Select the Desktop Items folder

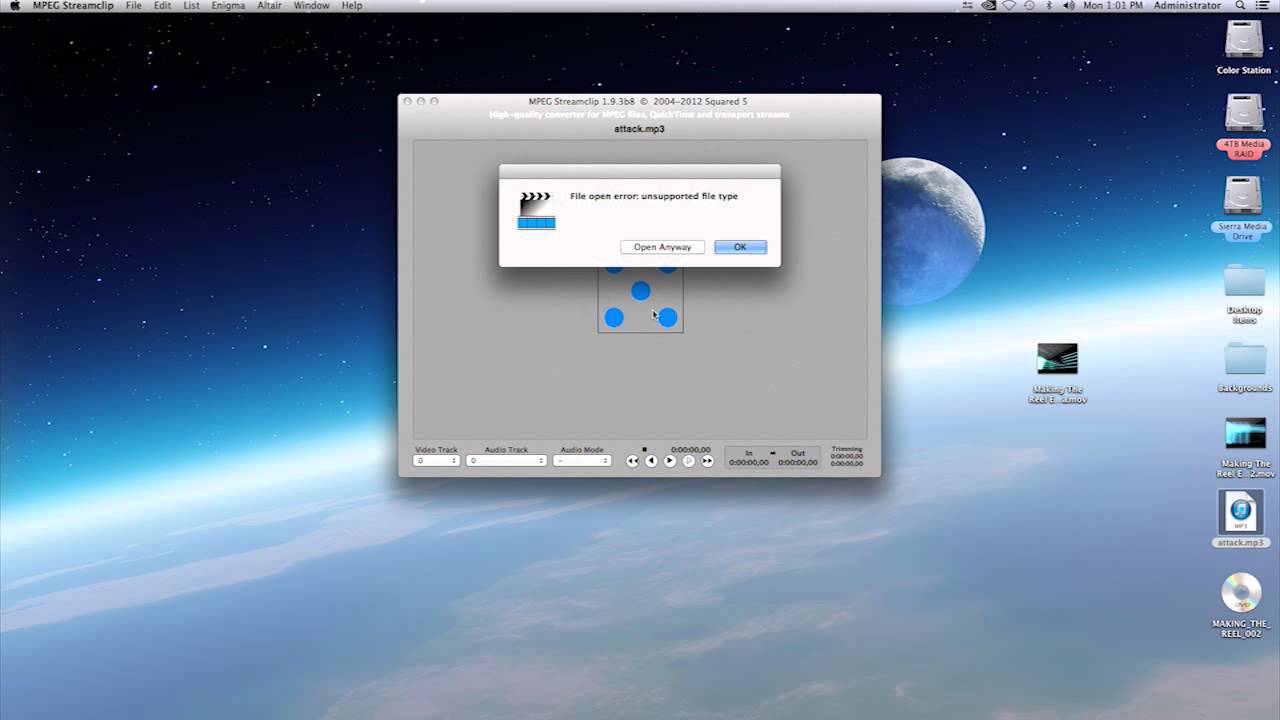pyautogui.click(x=1244, y=281)
